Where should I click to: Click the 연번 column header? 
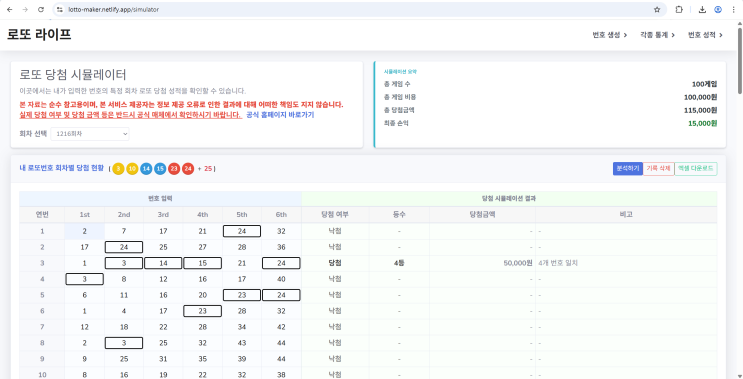[42, 215]
